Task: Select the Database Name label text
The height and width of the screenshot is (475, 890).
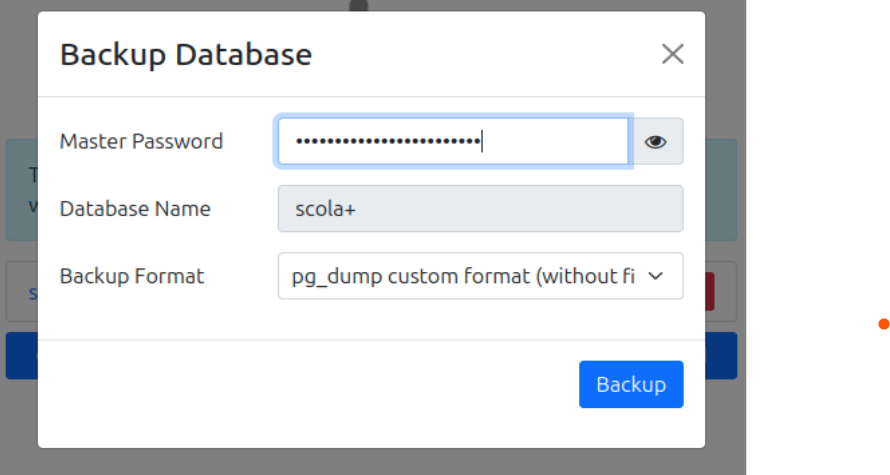Action: (135, 209)
